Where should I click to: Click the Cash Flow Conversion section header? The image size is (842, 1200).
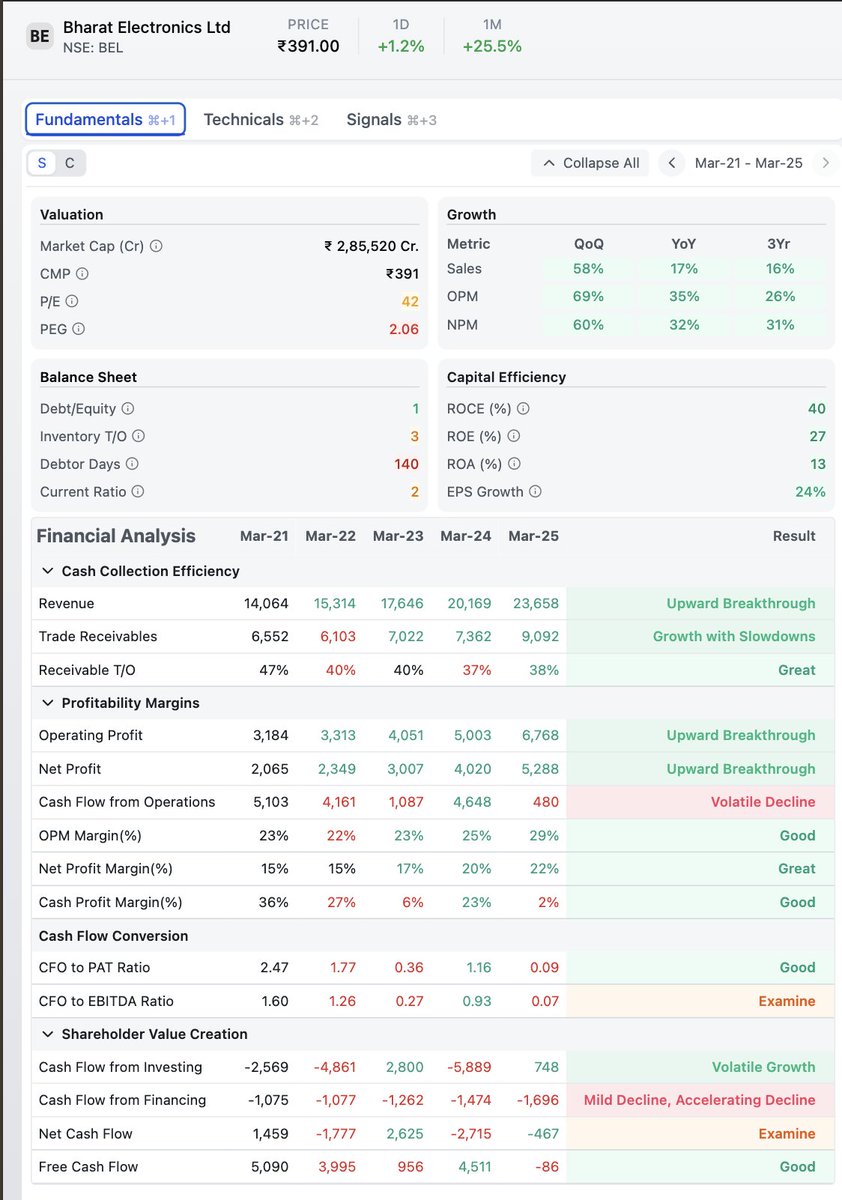[113, 936]
